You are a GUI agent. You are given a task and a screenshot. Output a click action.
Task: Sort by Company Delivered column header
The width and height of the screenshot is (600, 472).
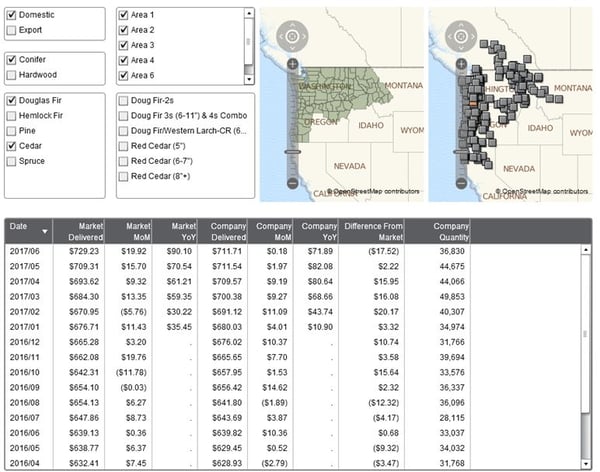[x=223, y=231]
